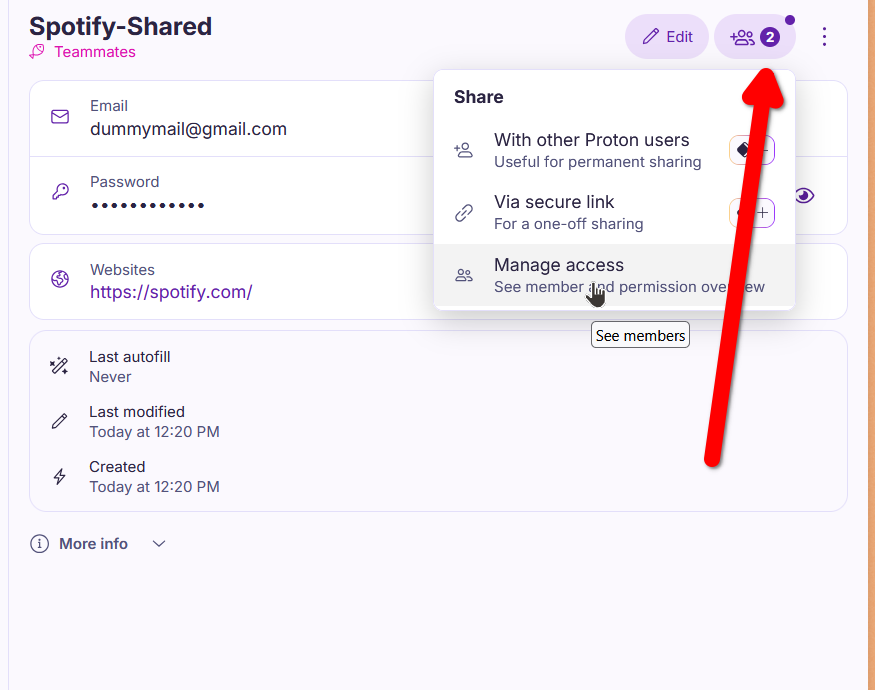The width and height of the screenshot is (875, 690).
Task: Click the purple 2 members count badge
Action: tap(770, 37)
